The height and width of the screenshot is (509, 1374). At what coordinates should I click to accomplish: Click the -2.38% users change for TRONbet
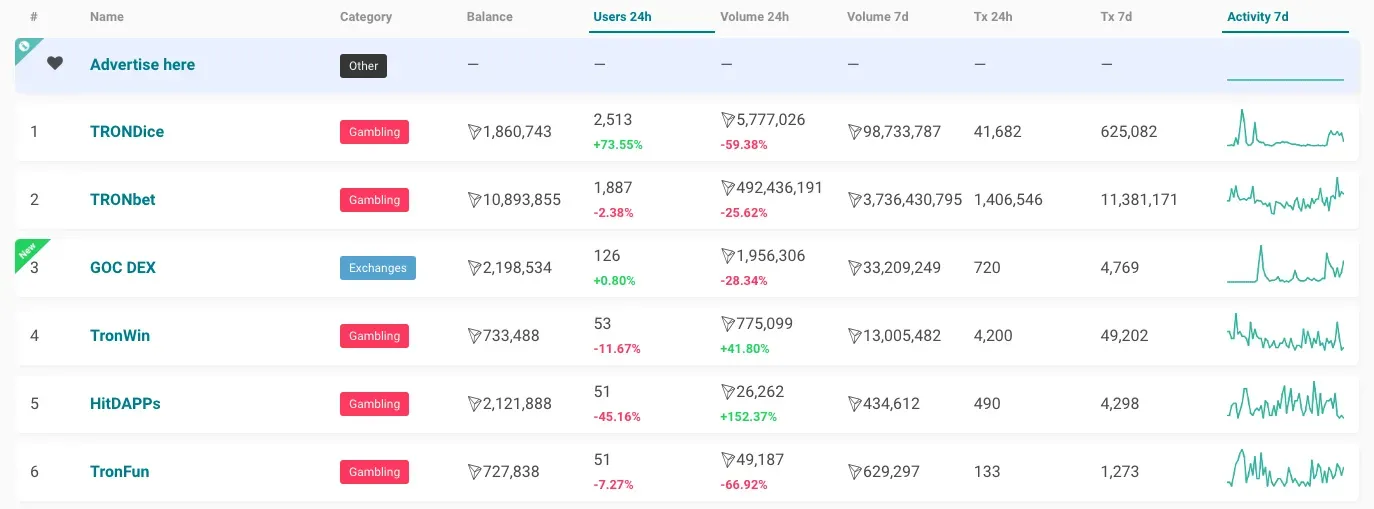[x=615, y=213]
